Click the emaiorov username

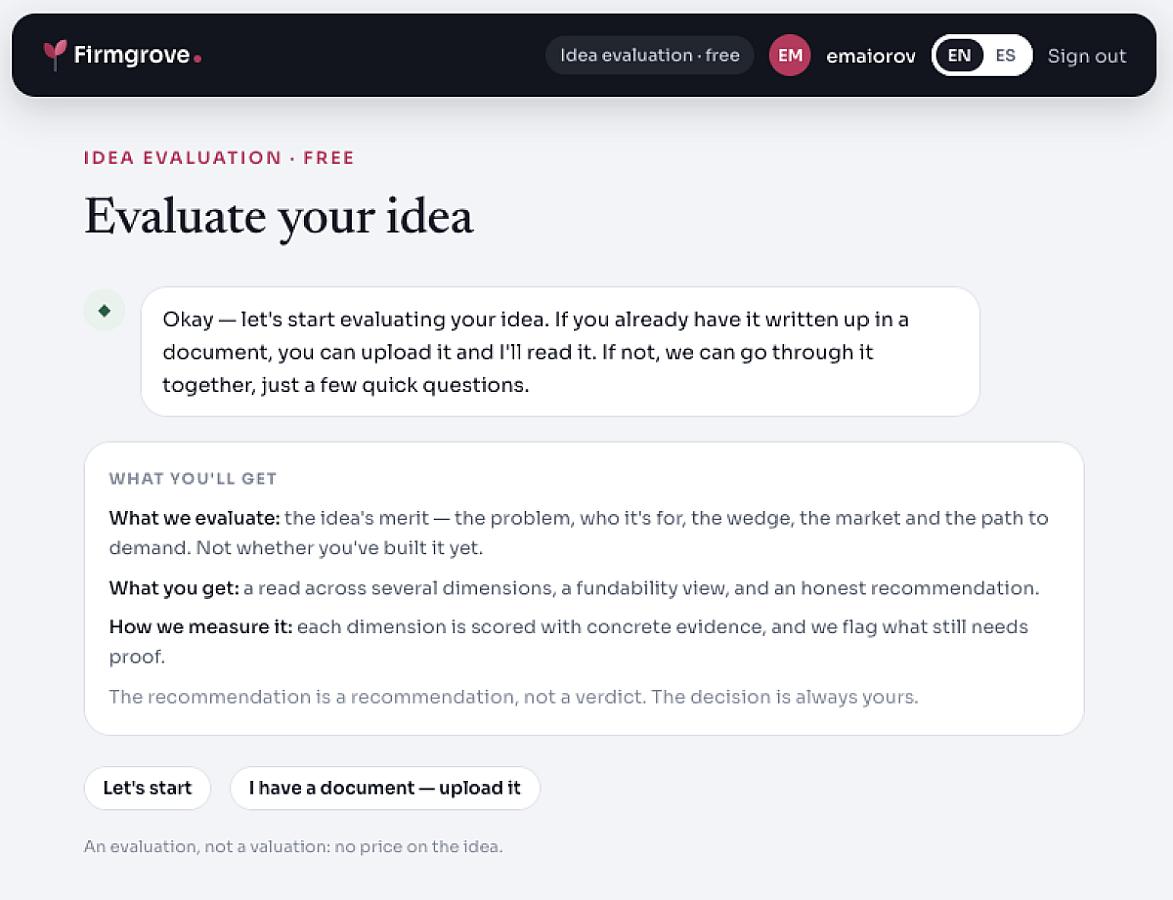coord(871,56)
